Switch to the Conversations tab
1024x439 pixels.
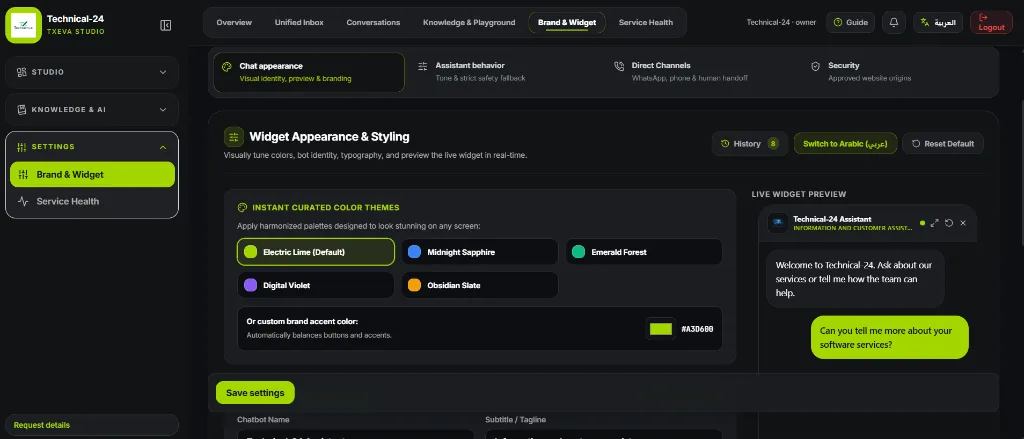(x=374, y=22)
